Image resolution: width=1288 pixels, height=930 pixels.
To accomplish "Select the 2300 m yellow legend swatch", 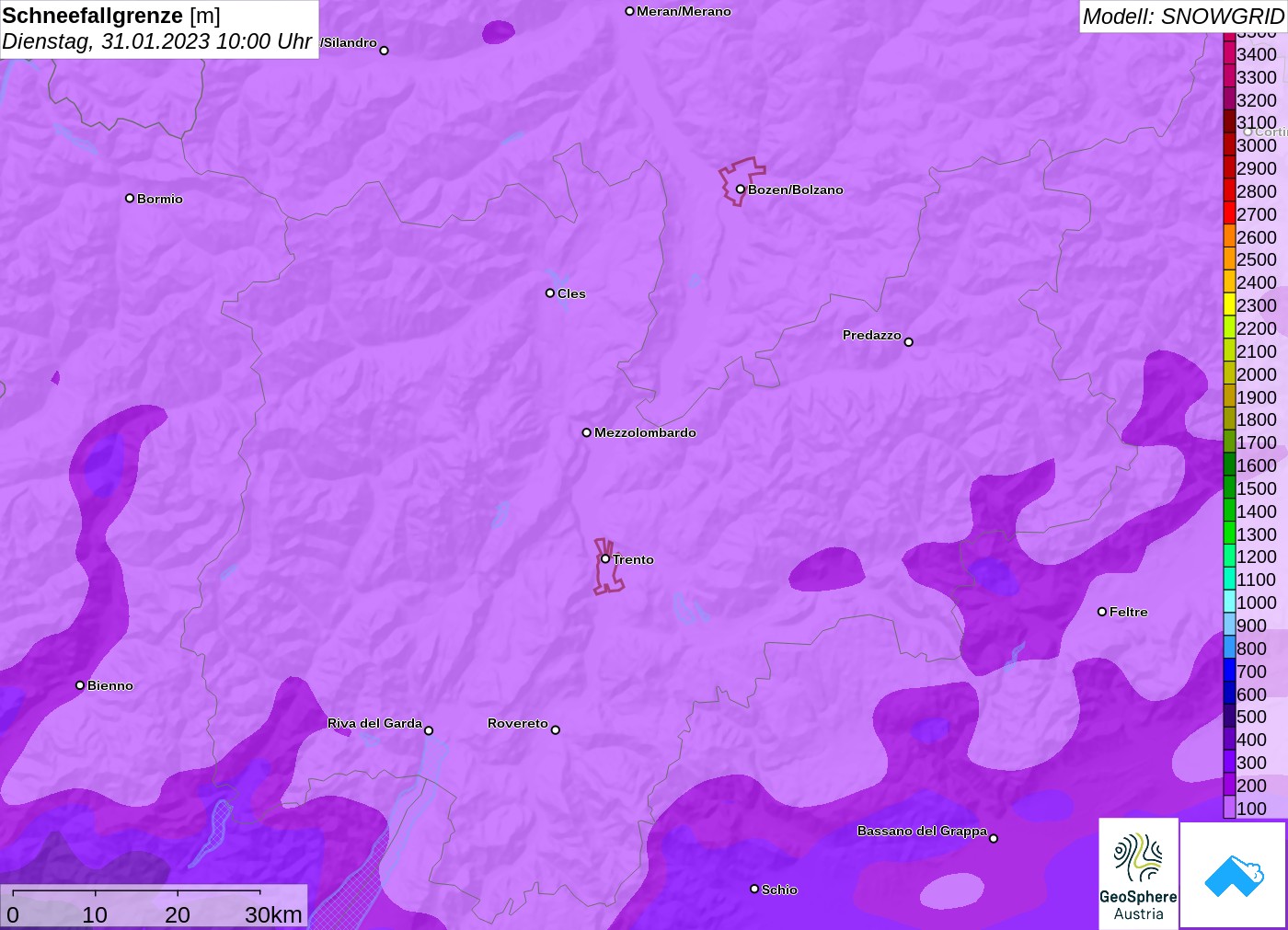I will pos(1229,304).
